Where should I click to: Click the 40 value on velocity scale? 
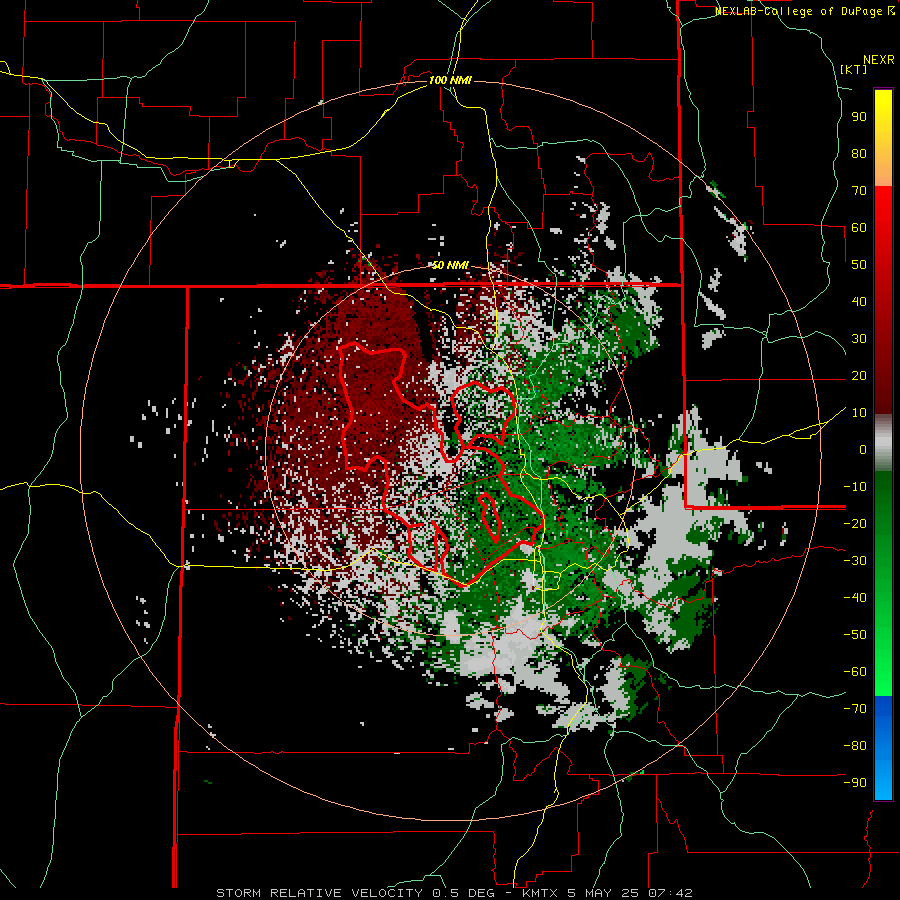(x=859, y=301)
